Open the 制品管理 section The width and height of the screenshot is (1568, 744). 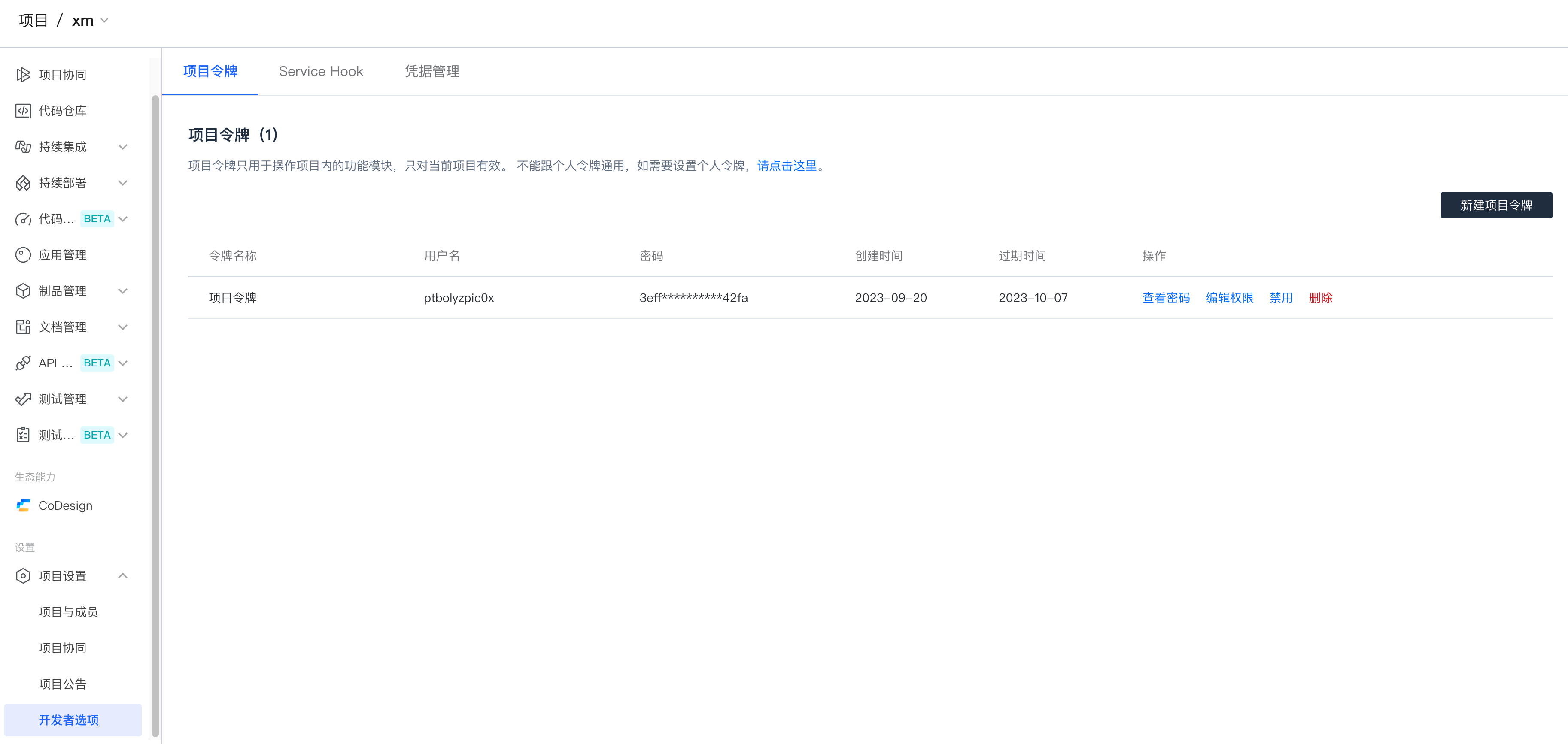click(x=63, y=291)
